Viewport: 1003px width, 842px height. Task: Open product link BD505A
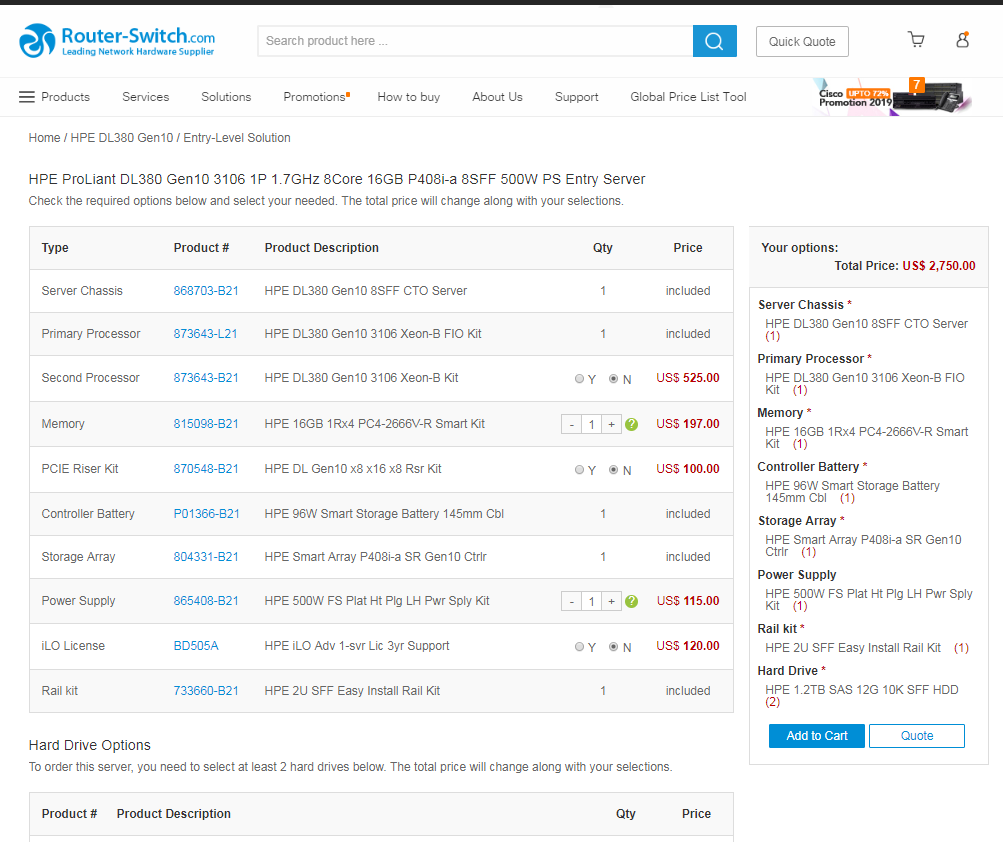coord(196,646)
